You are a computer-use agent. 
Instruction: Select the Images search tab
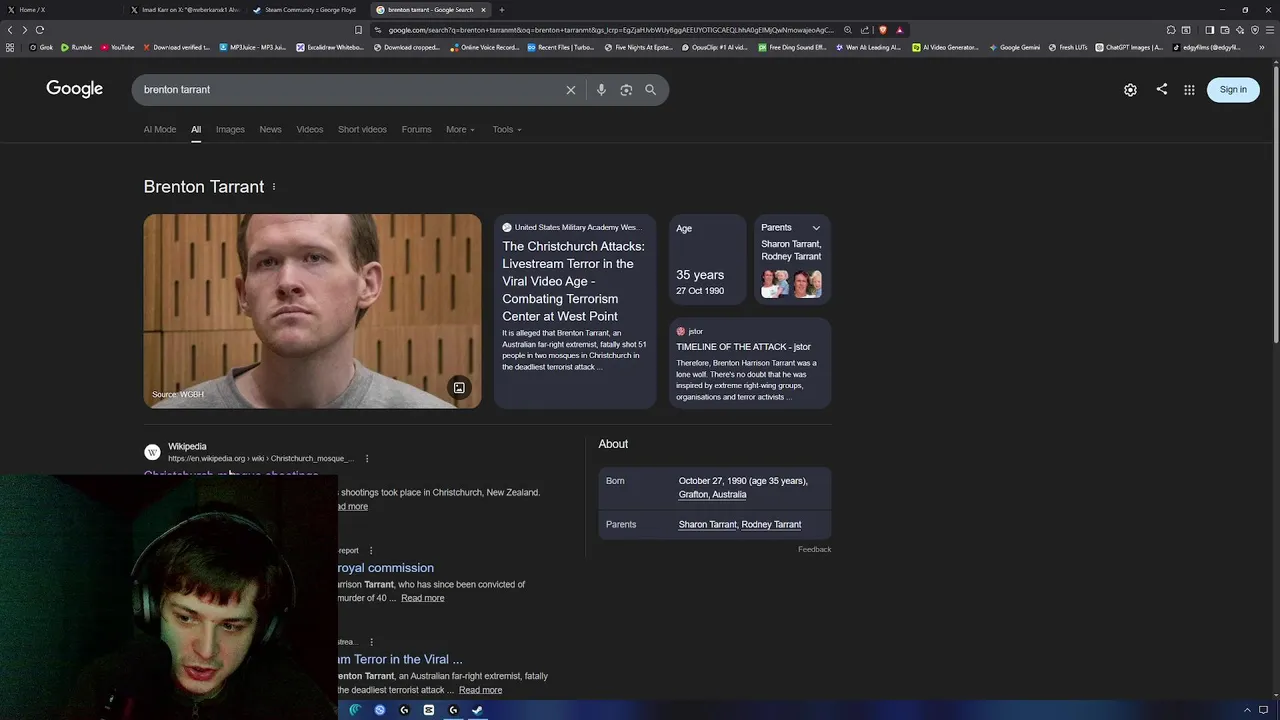pyautogui.click(x=230, y=129)
